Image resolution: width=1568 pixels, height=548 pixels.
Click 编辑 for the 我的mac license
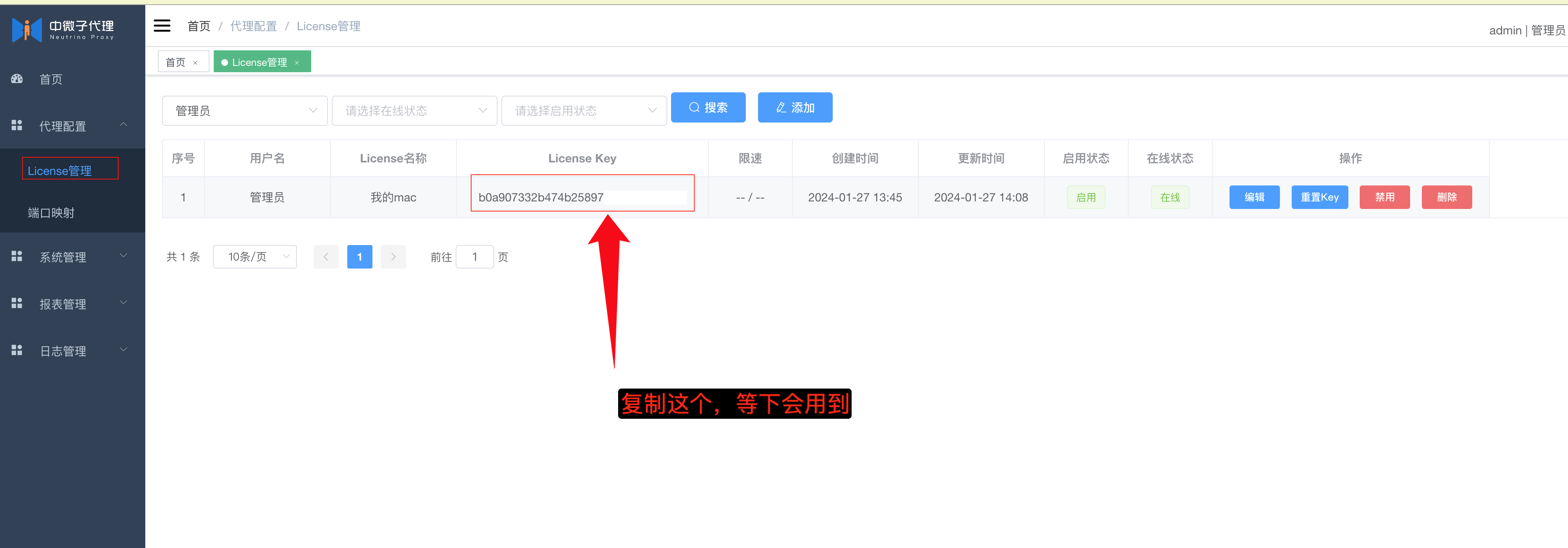click(1254, 197)
